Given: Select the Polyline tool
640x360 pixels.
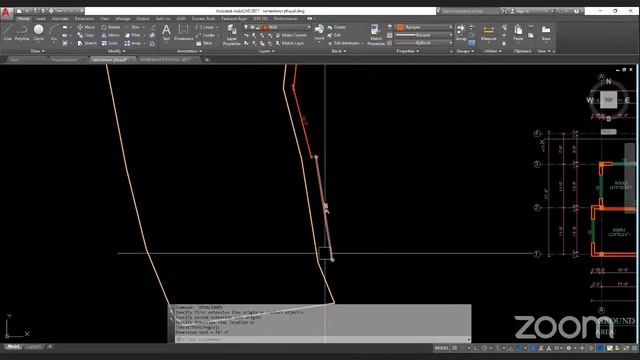Looking at the screenshot, I should tap(22, 32).
